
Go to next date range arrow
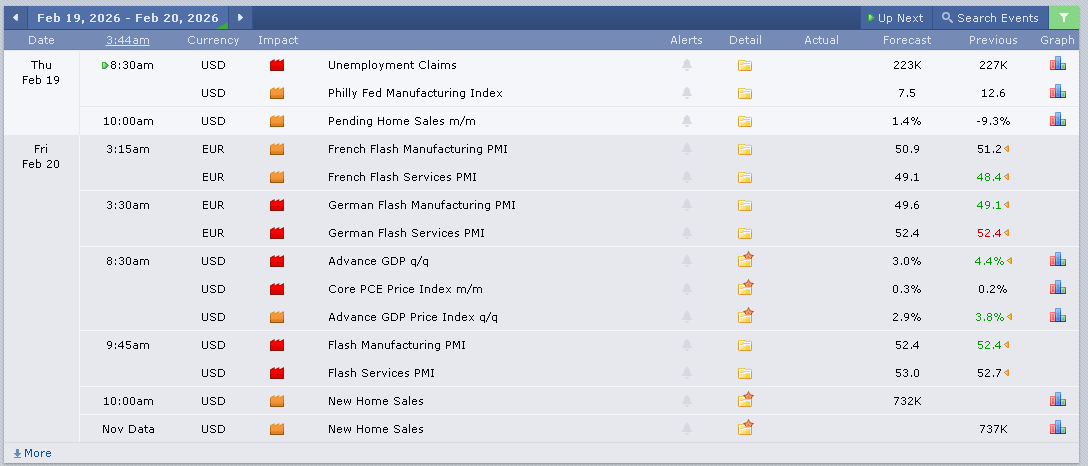pos(240,18)
